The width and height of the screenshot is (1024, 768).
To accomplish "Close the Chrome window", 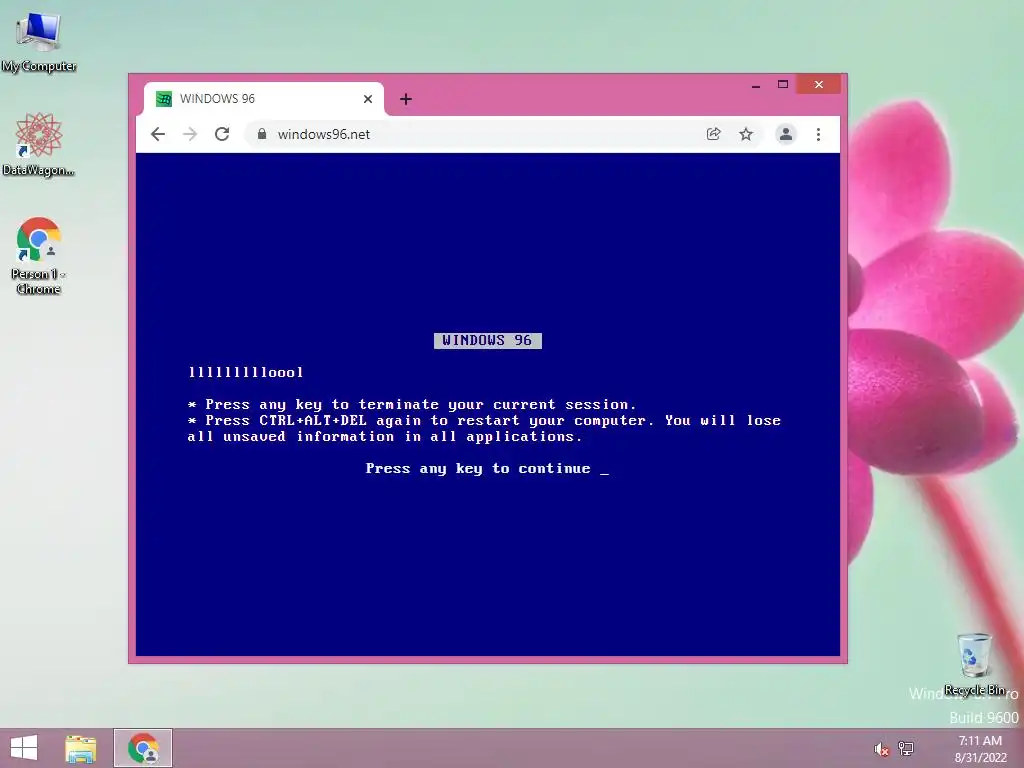I will click(x=818, y=85).
